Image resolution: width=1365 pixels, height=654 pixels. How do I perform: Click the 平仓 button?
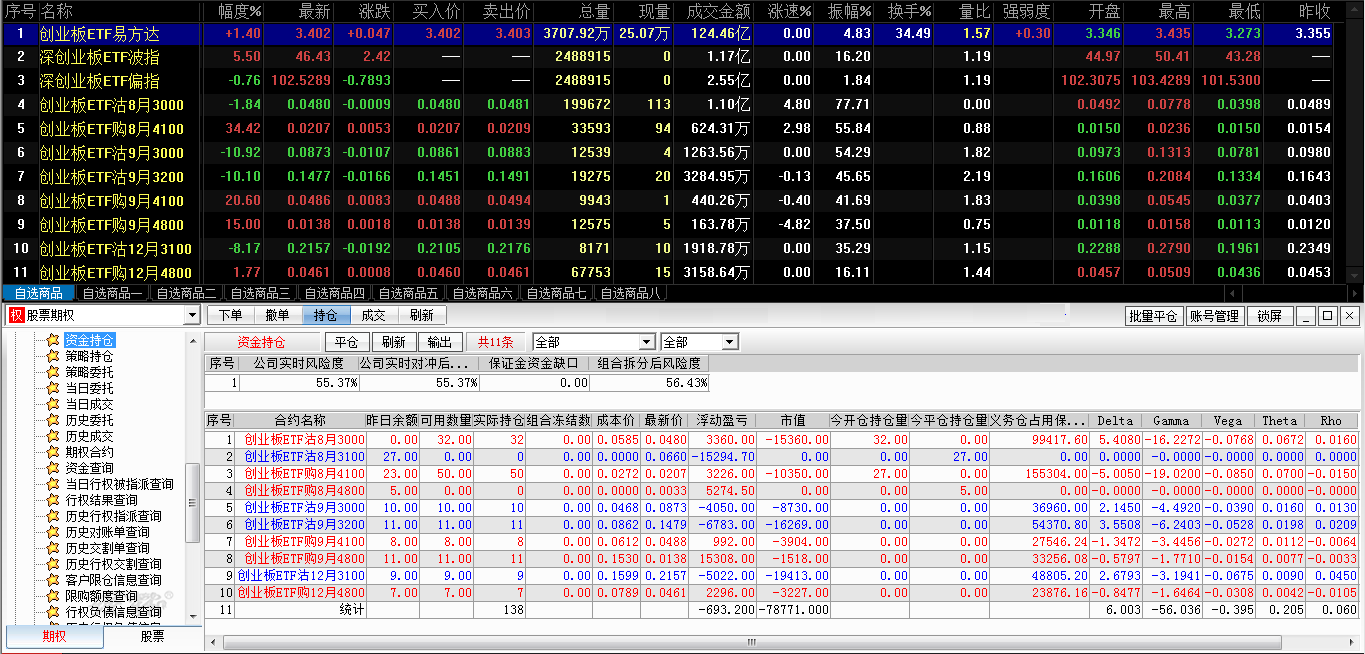(x=346, y=342)
